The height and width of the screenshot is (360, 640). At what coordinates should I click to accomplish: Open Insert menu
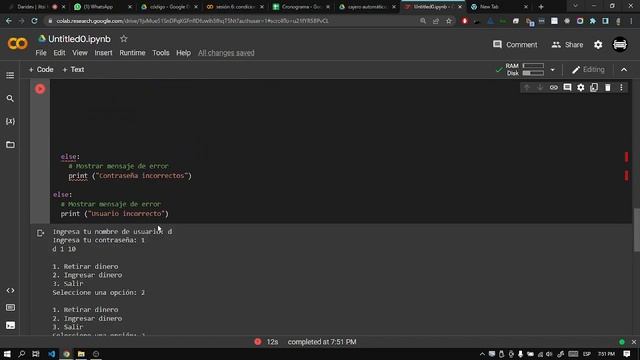(x=103, y=53)
